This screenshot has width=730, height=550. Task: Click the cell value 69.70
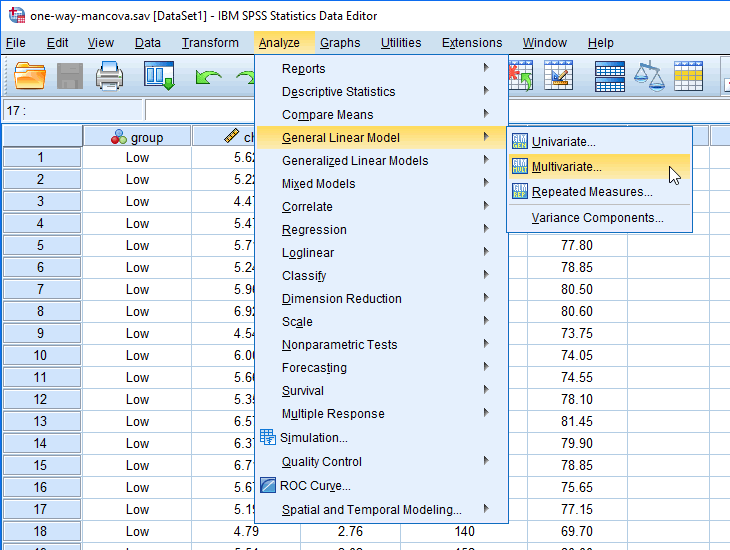577,531
